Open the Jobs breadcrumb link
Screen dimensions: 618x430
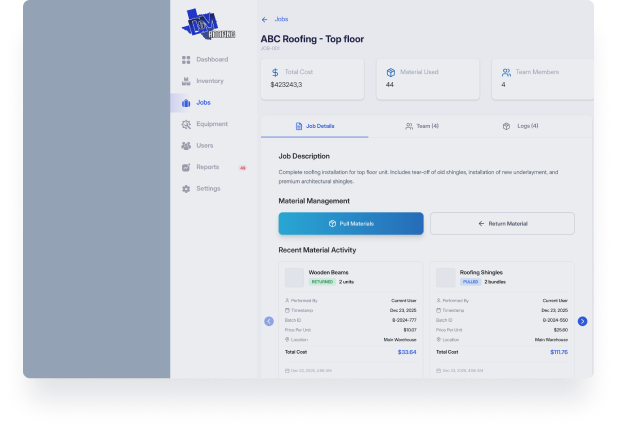click(x=282, y=19)
